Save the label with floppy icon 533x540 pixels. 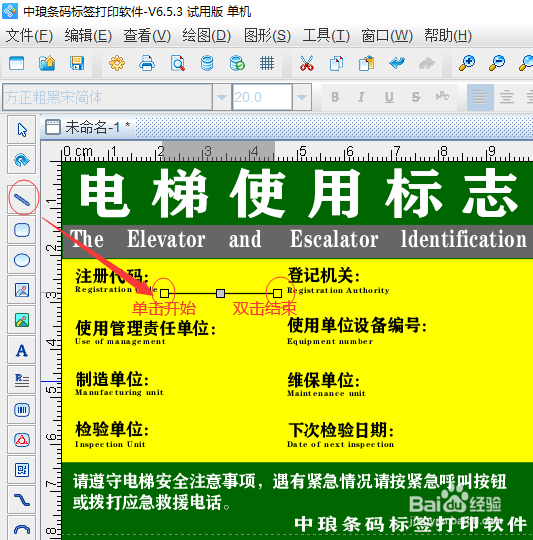(77, 63)
